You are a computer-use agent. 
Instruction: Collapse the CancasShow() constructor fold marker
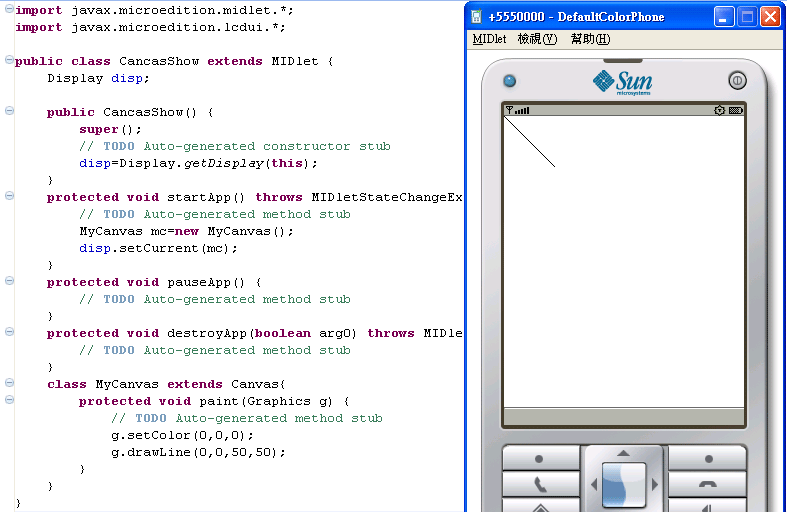click(9, 111)
